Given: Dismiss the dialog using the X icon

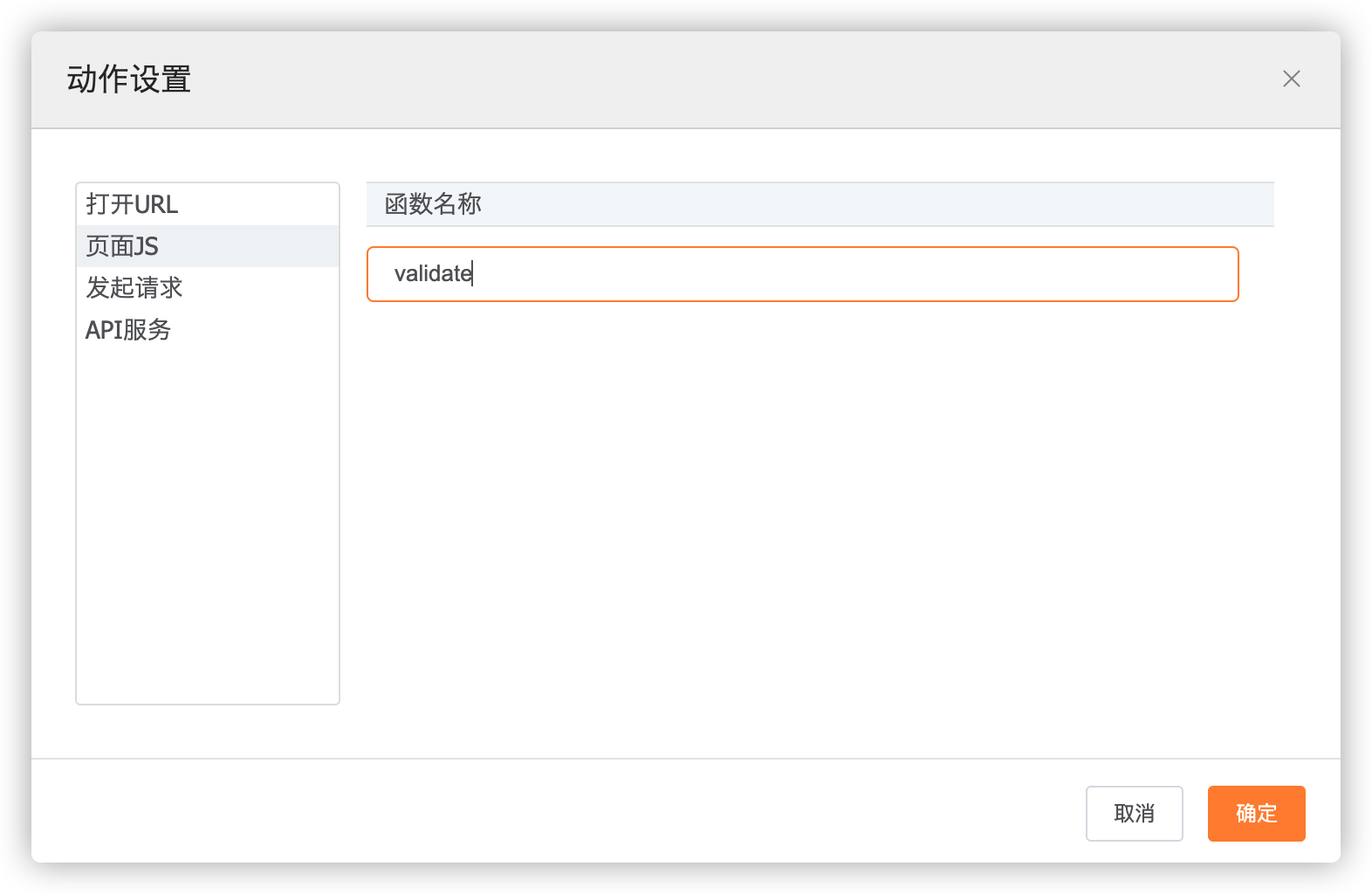Looking at the screenshot, I should pyautogui.click(x=1291, y=79).
